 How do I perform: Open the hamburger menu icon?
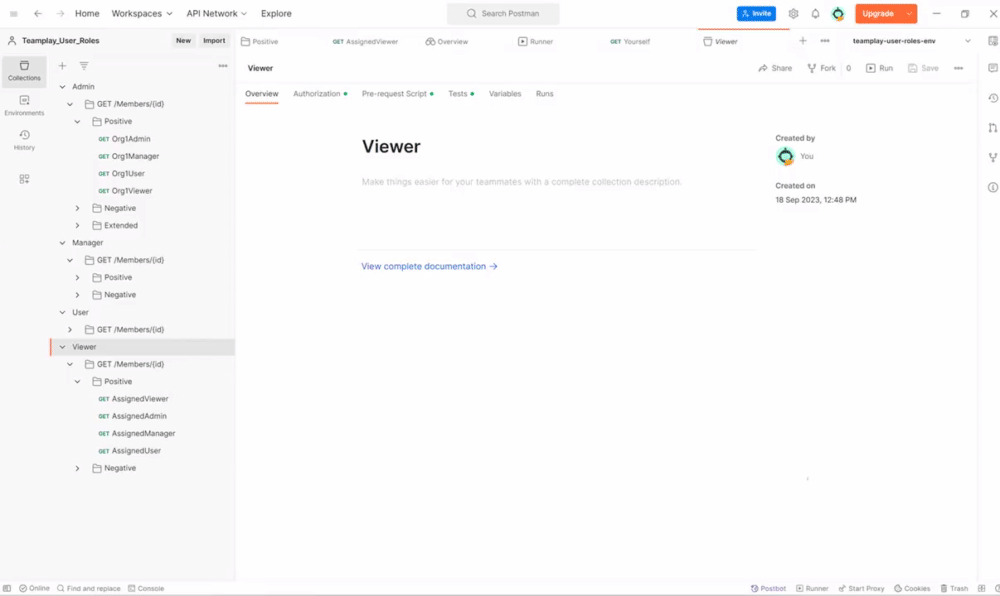point(13,13)
